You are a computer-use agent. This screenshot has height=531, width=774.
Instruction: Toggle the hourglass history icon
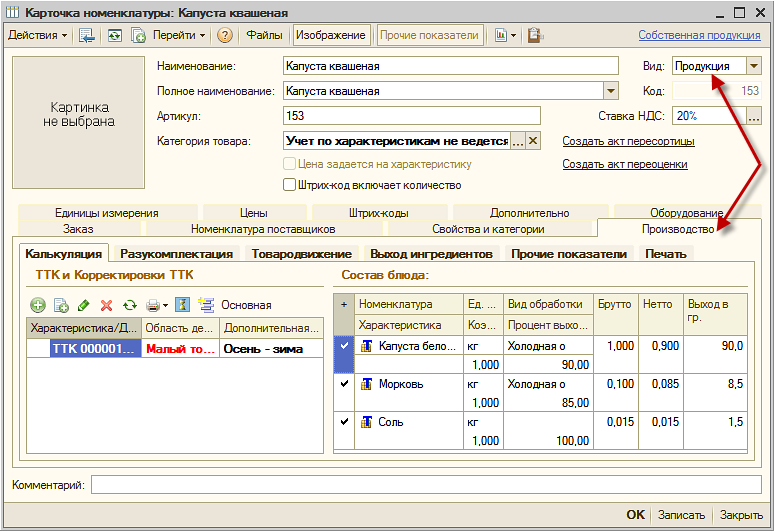tap(182, 304)
